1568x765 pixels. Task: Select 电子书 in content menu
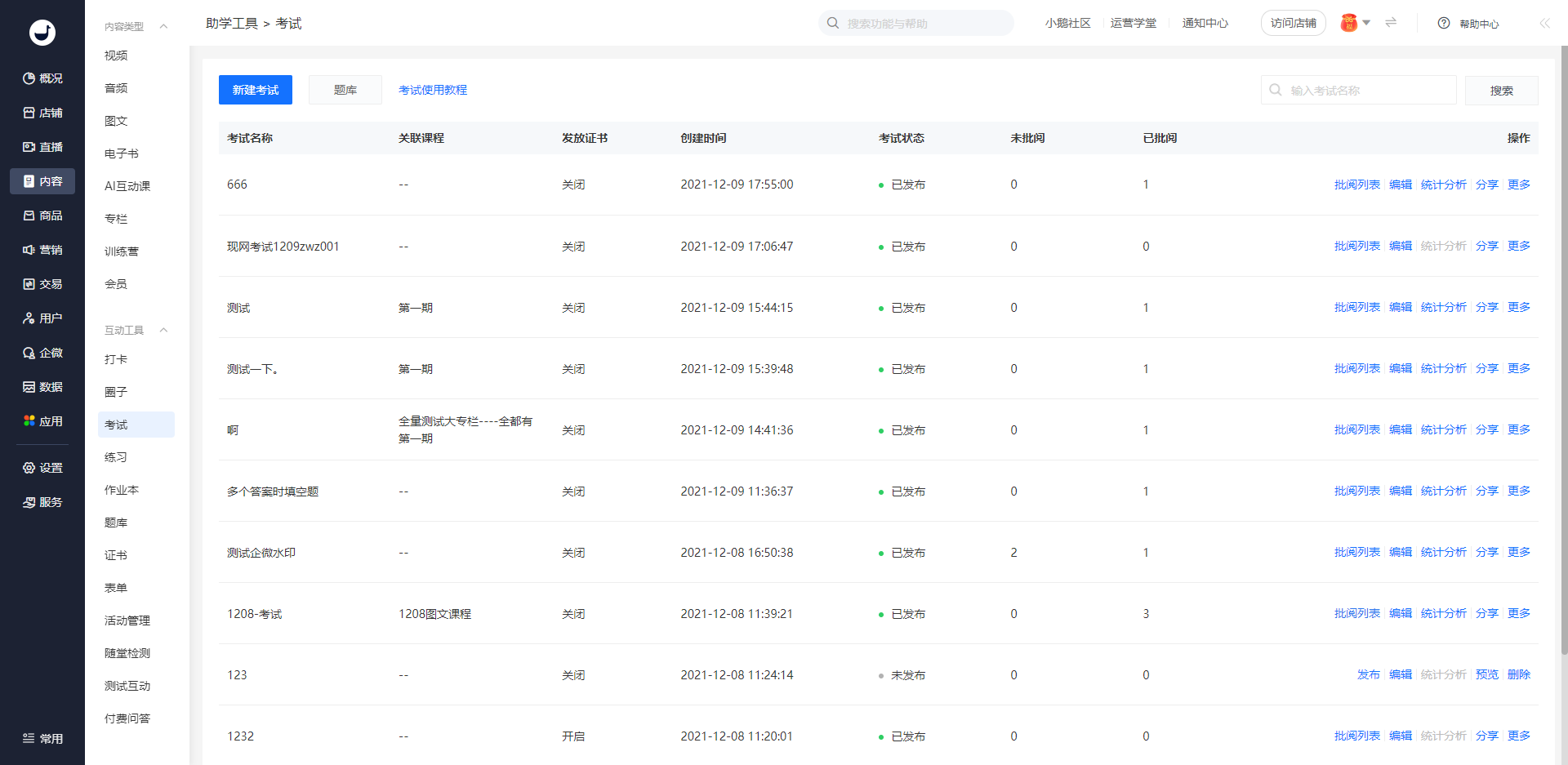122,153
